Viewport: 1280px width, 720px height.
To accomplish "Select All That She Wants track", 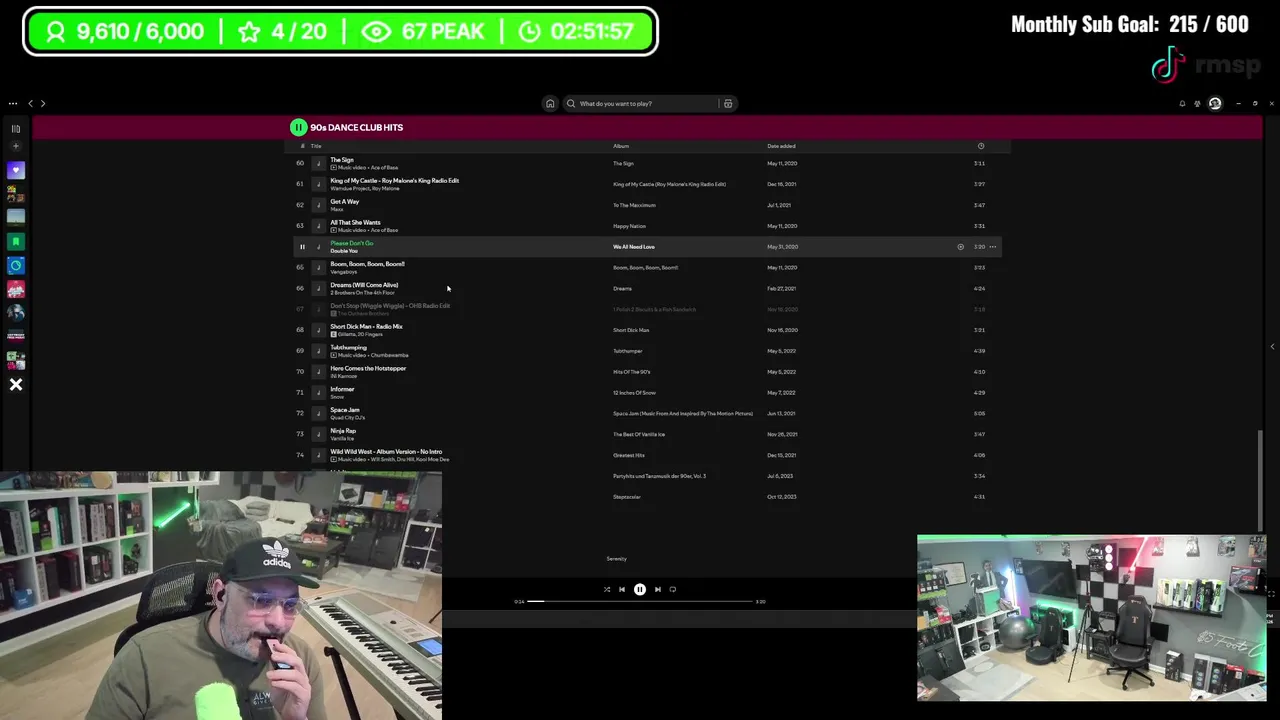I will (355, 223).
